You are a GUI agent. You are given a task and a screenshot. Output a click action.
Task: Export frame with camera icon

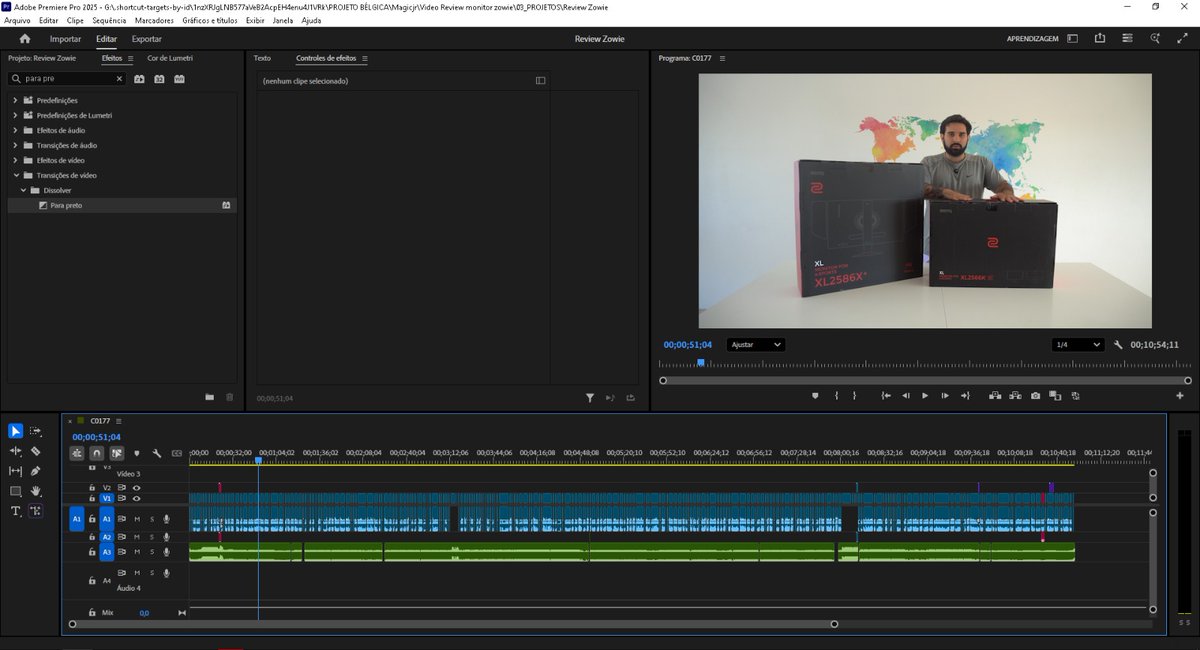click(1035, 396)
